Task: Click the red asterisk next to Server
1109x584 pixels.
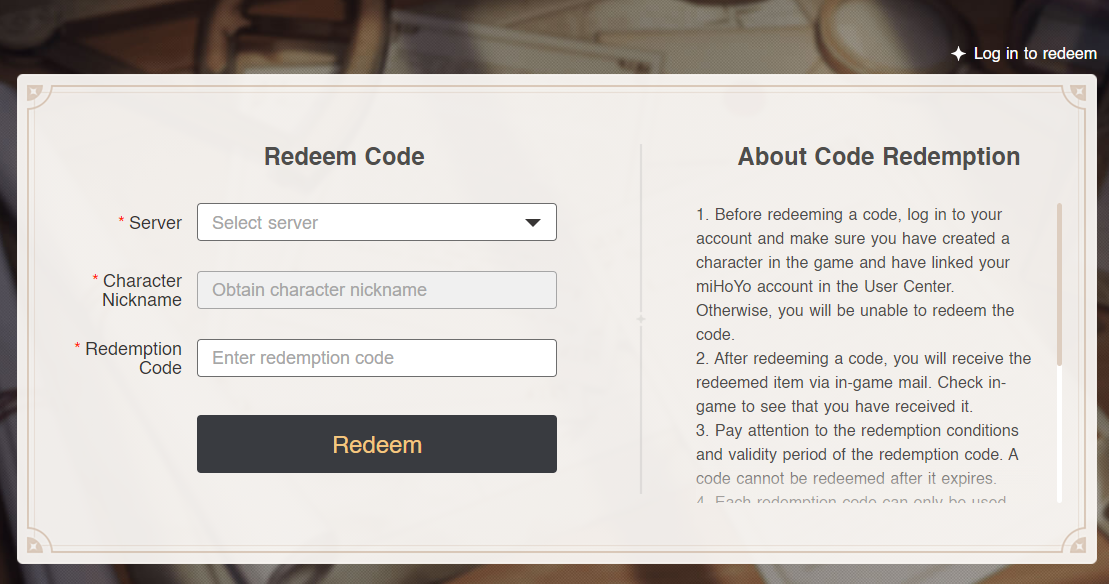Action: (x=122, y=221)
